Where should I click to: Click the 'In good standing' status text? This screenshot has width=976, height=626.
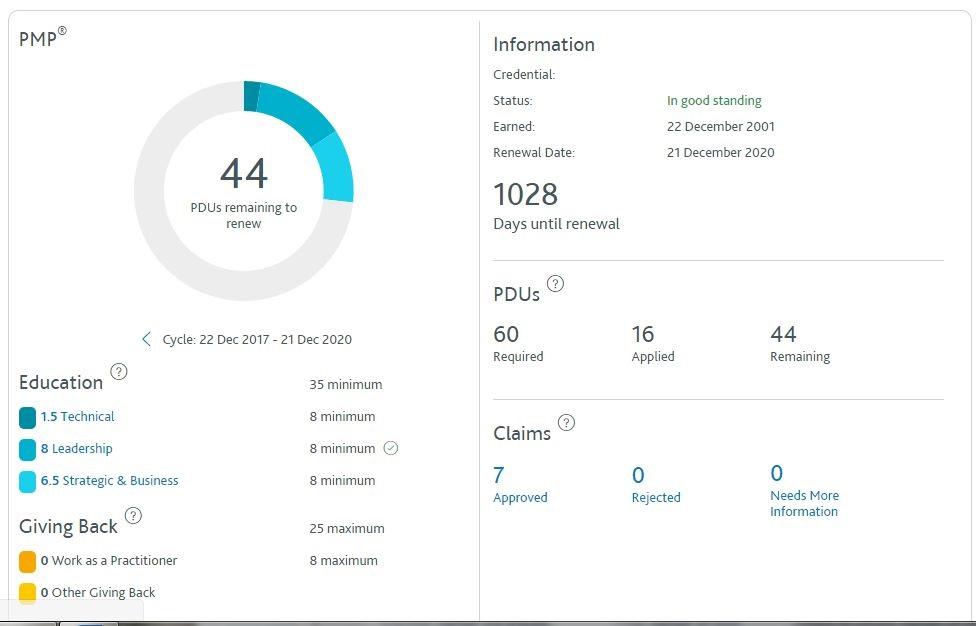coord(714,100)
